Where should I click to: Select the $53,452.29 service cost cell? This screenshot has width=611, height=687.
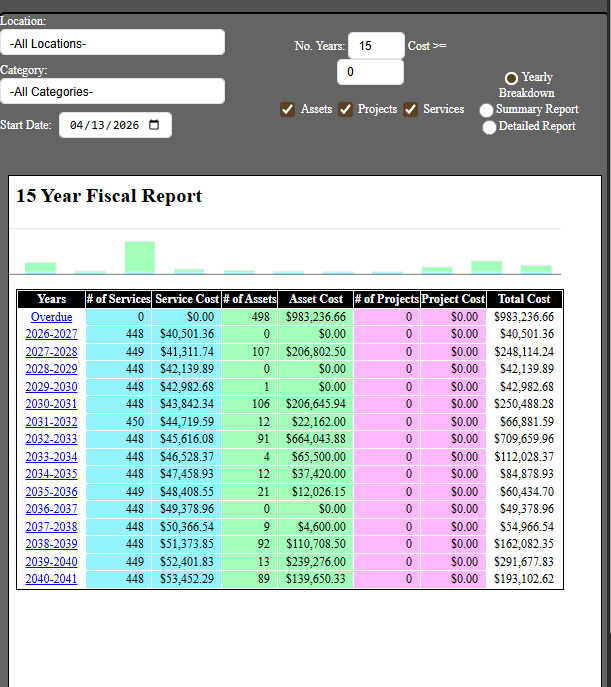tap(187, 579)
